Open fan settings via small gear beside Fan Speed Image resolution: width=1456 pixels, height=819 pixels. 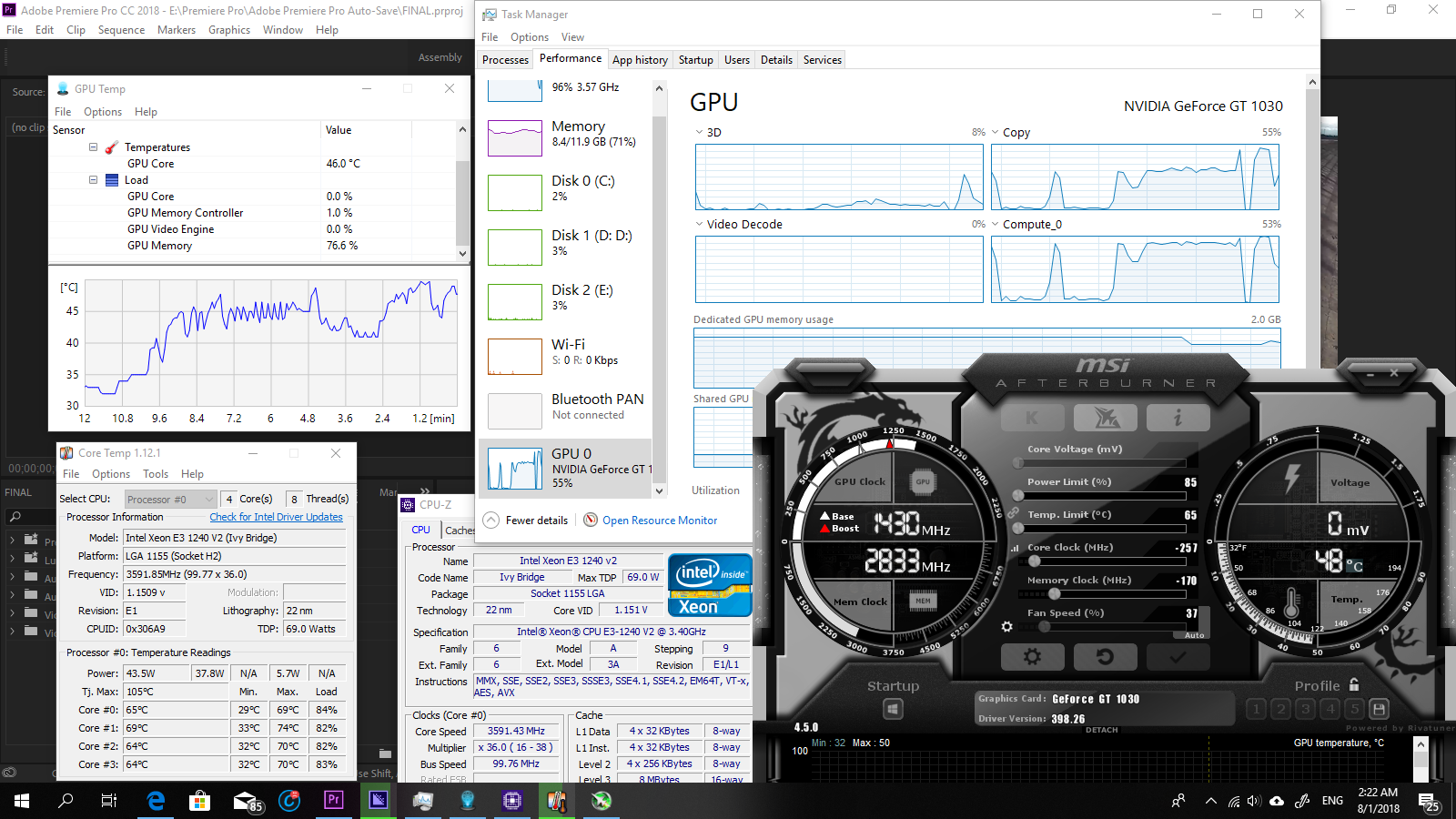(x=1006, y=626)
